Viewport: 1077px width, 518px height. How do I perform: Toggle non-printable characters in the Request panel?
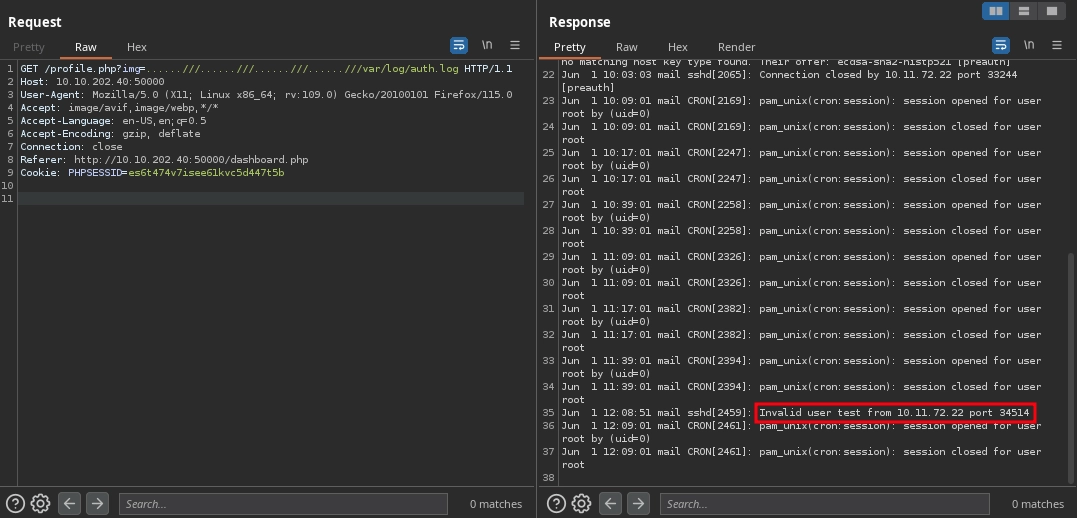point(487,46)
